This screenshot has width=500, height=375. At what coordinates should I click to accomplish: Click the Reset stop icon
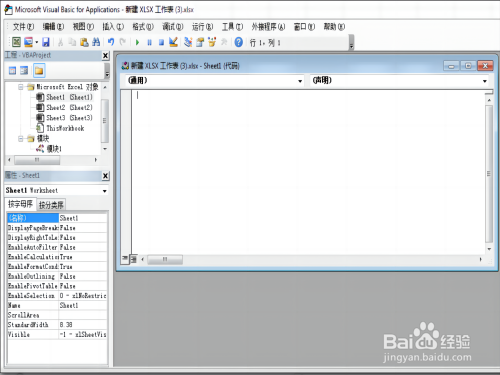(161, 42)
